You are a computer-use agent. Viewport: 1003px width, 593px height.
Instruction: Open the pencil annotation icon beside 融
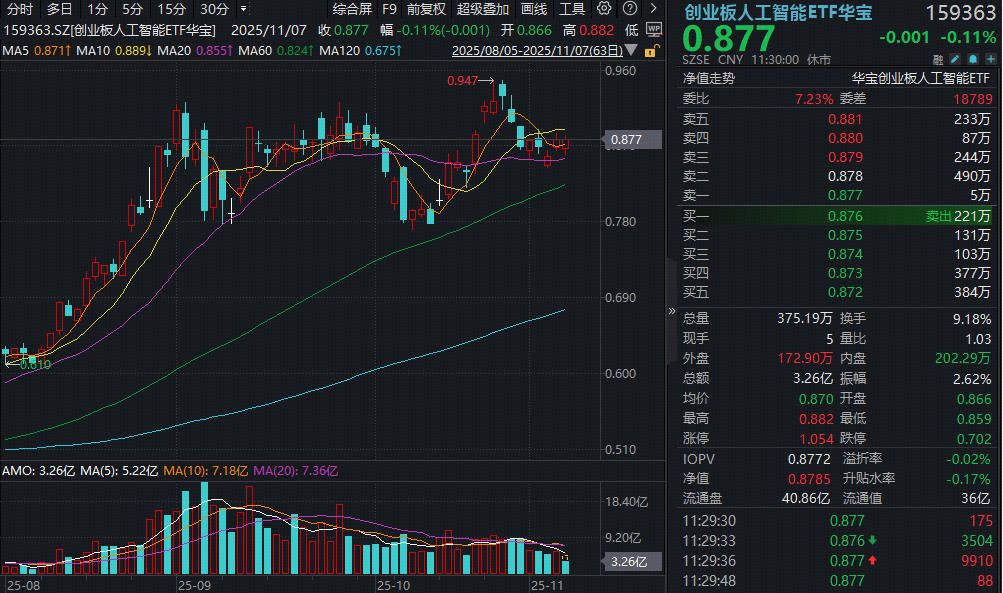(954, 59)
